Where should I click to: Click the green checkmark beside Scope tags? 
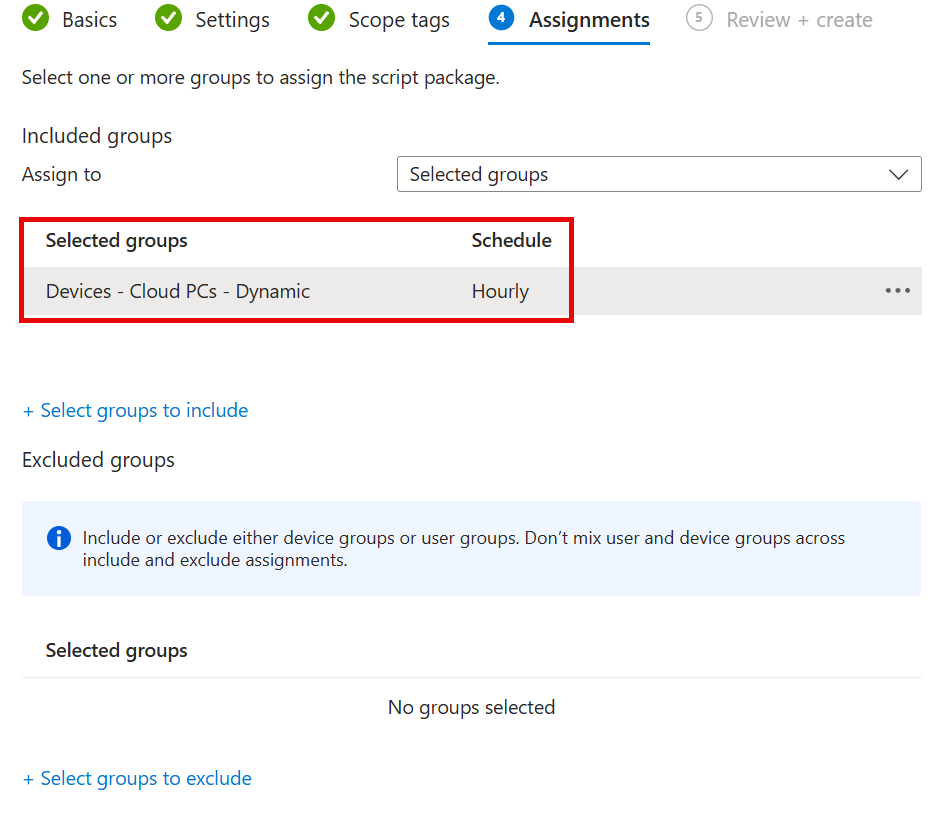click(322, 19)
